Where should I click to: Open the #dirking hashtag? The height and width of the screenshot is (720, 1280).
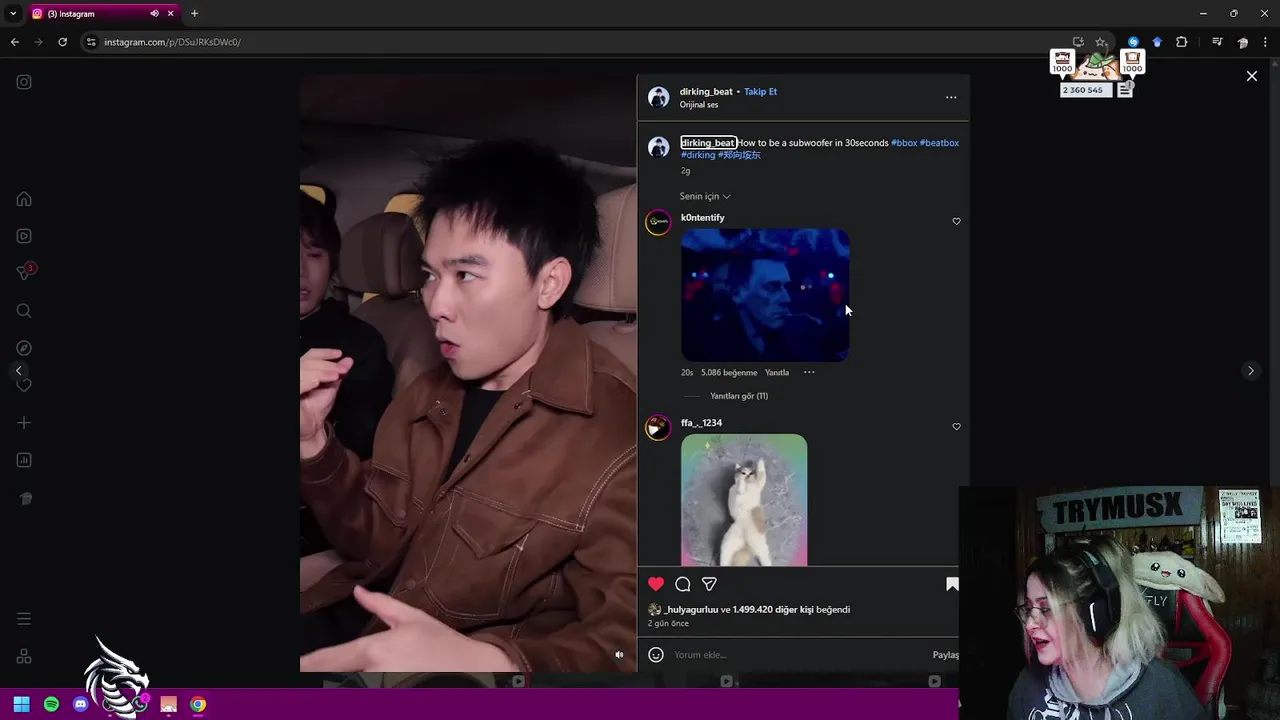click(x=698, y=155)
